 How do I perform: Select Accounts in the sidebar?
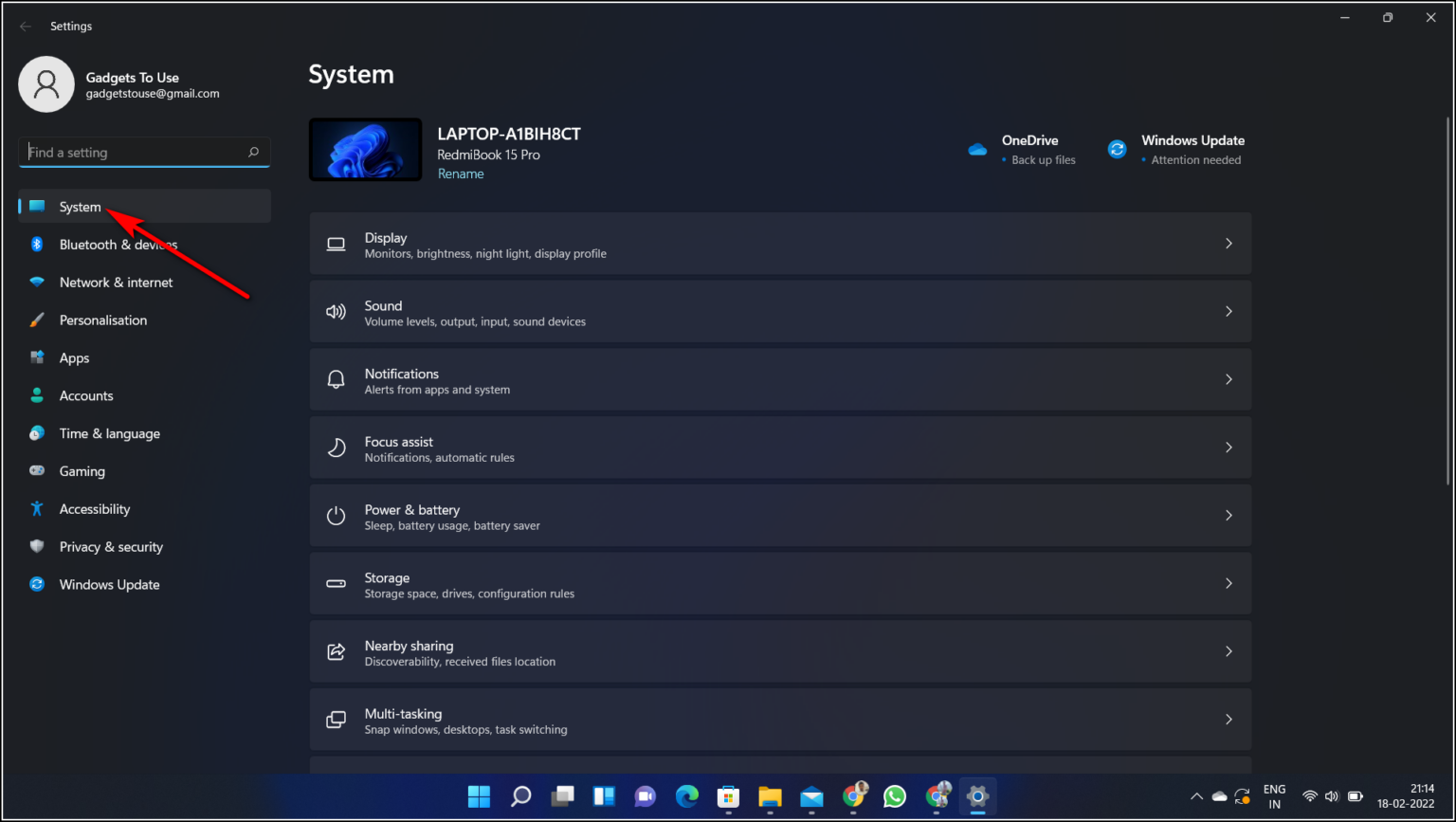(86, 395)
